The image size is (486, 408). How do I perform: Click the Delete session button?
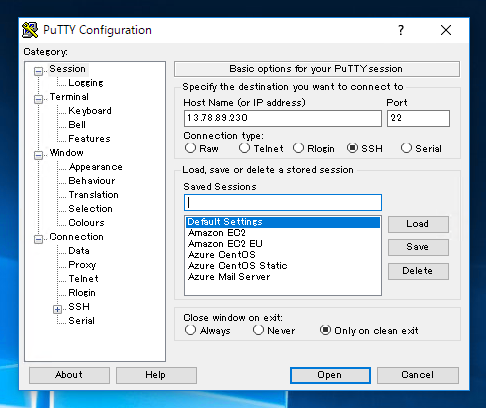[418, 271]
